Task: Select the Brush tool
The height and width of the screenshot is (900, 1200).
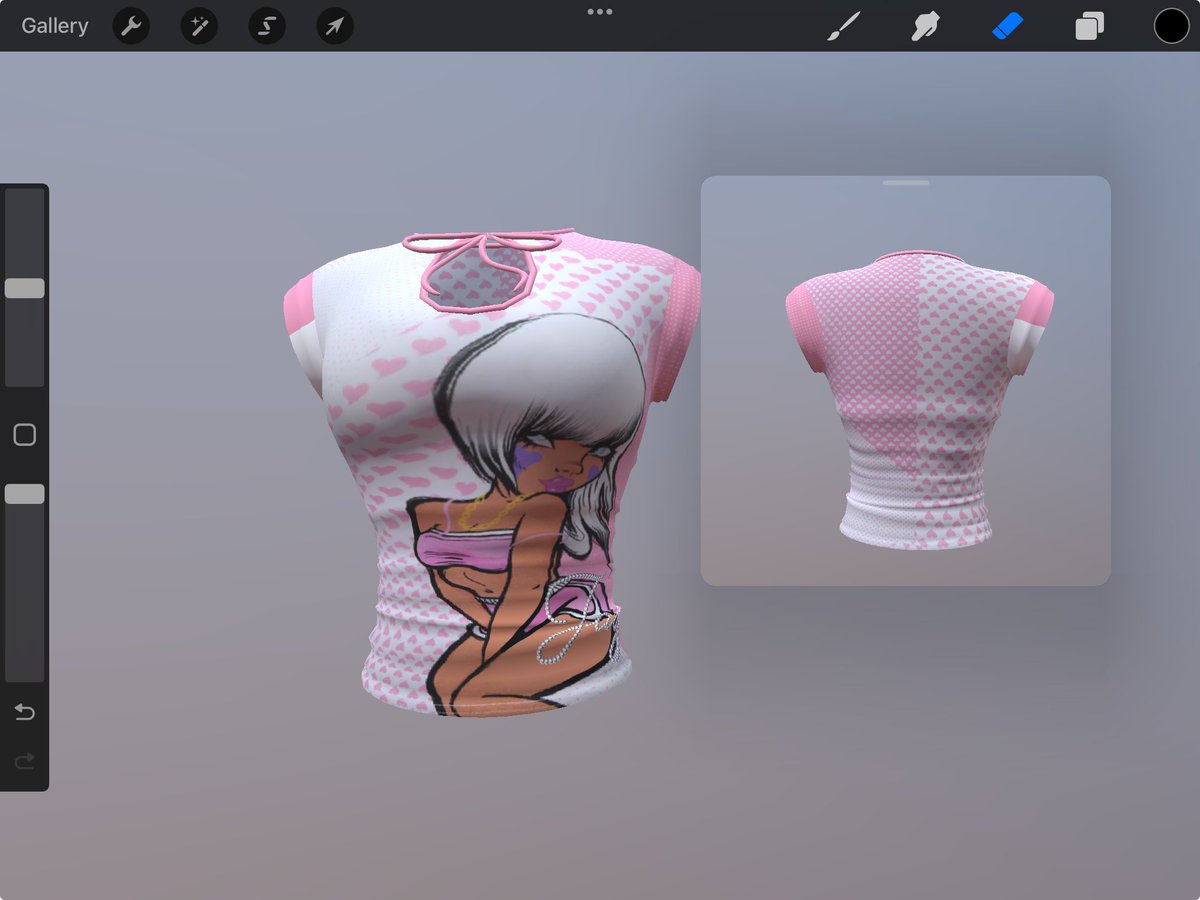Action: 843,26
